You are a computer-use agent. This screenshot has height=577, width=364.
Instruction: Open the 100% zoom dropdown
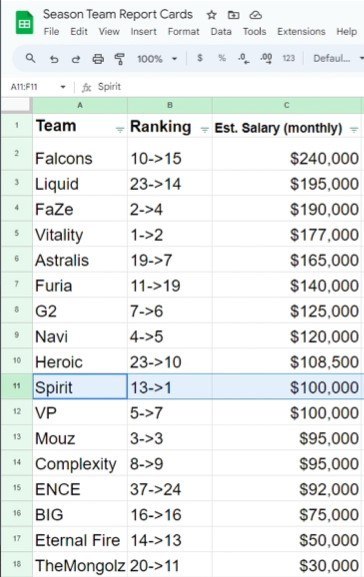coord(157,59)
